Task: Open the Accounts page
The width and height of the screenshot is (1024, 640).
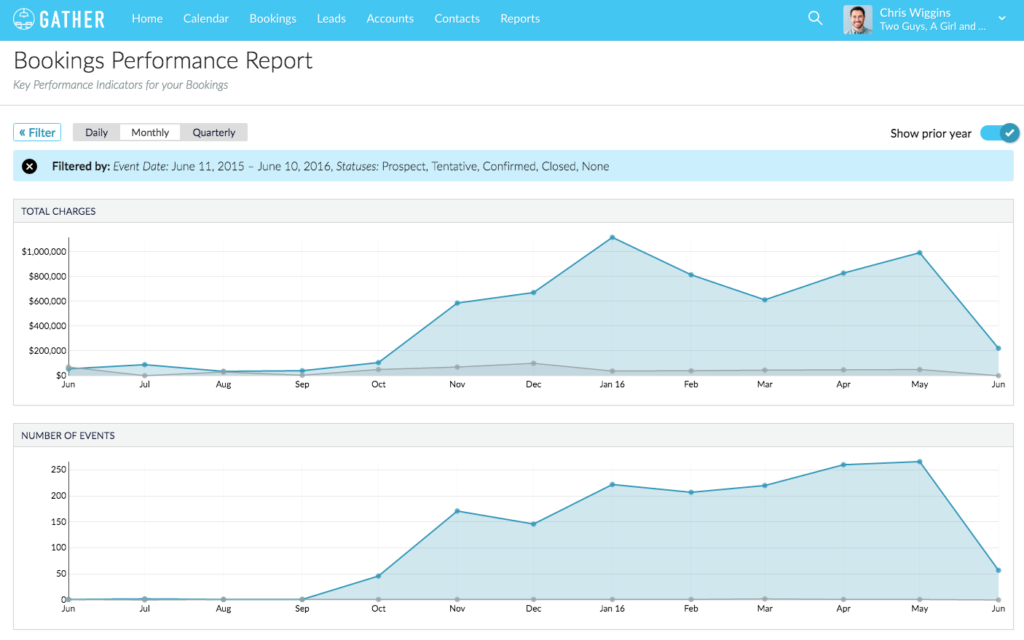Action: (x=390, y=19)
